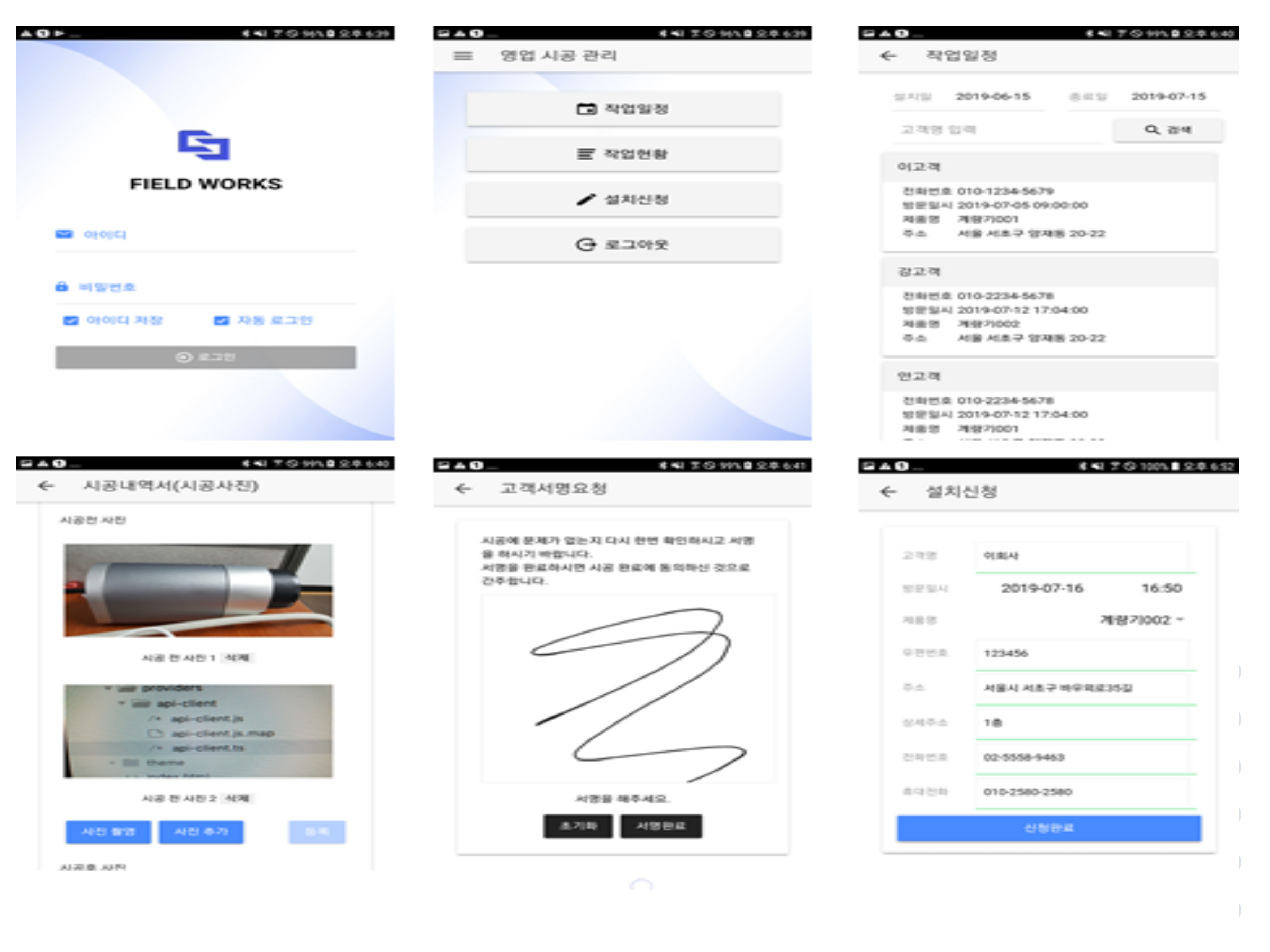The height and width of the screenshot is (952, 1270).
Task: Open the hamburger menu in 영업 시공 관리 screen
Action: 463,56
